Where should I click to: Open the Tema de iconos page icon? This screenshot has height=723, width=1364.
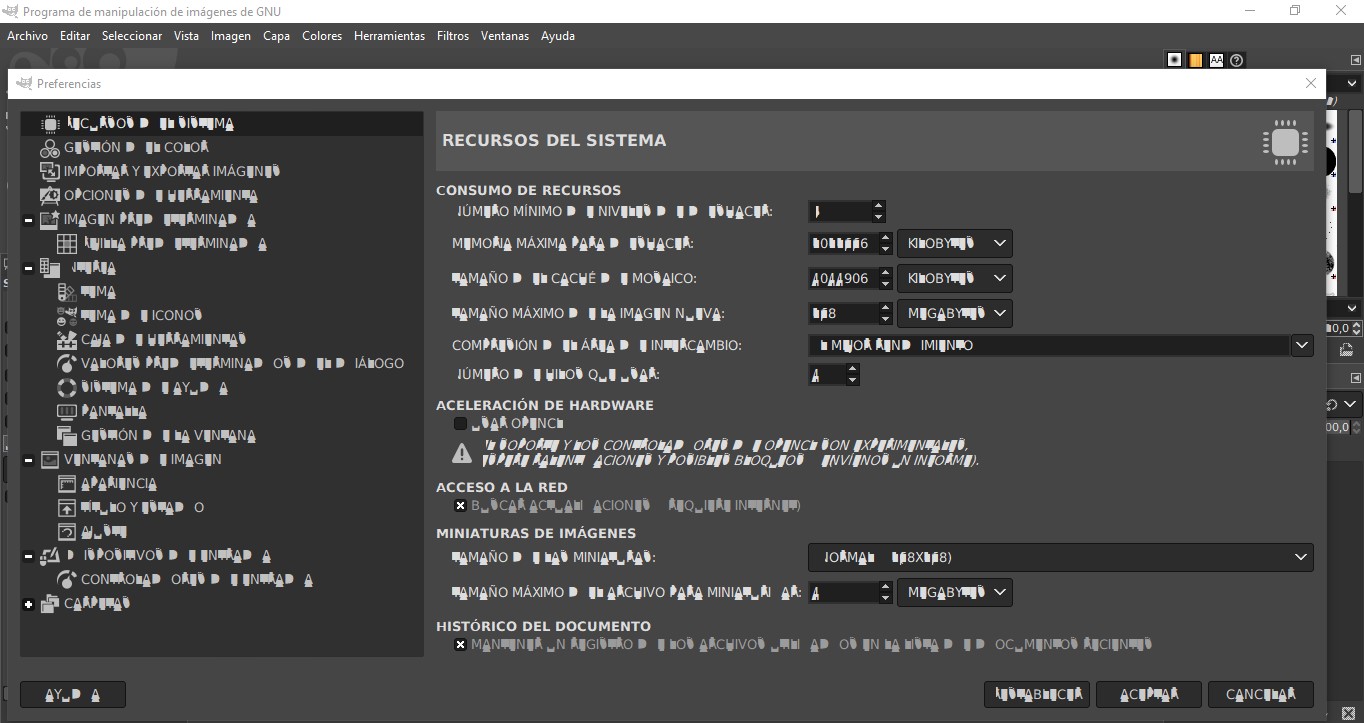coord(67,316)
